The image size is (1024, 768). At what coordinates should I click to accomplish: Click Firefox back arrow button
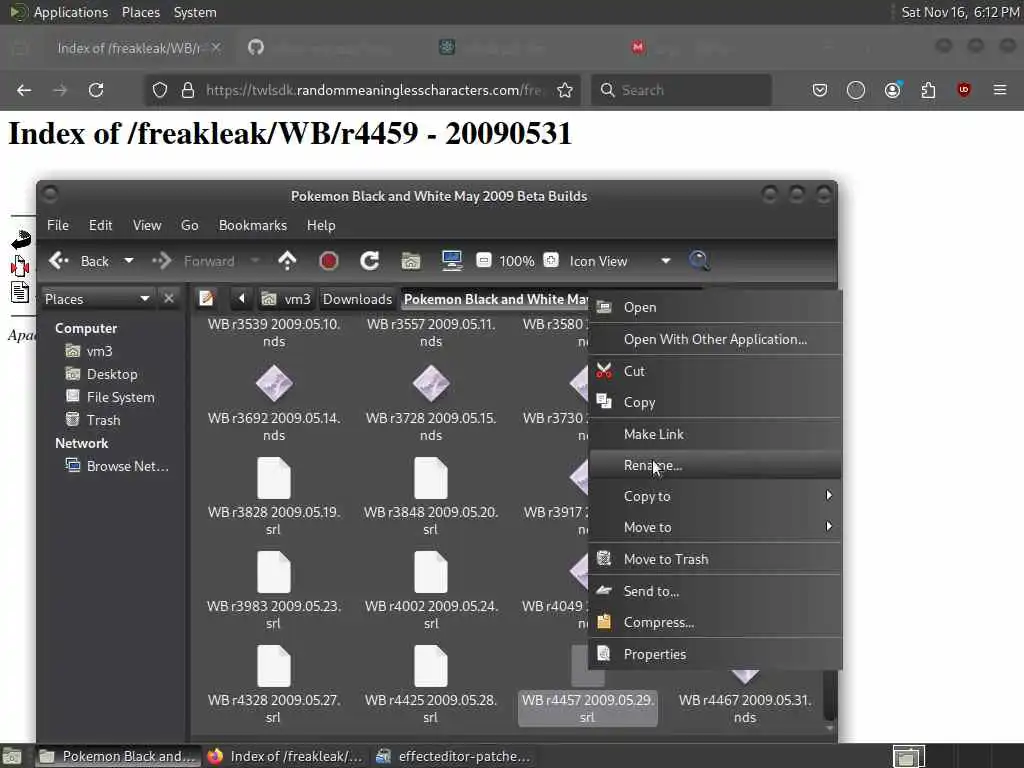24,90
